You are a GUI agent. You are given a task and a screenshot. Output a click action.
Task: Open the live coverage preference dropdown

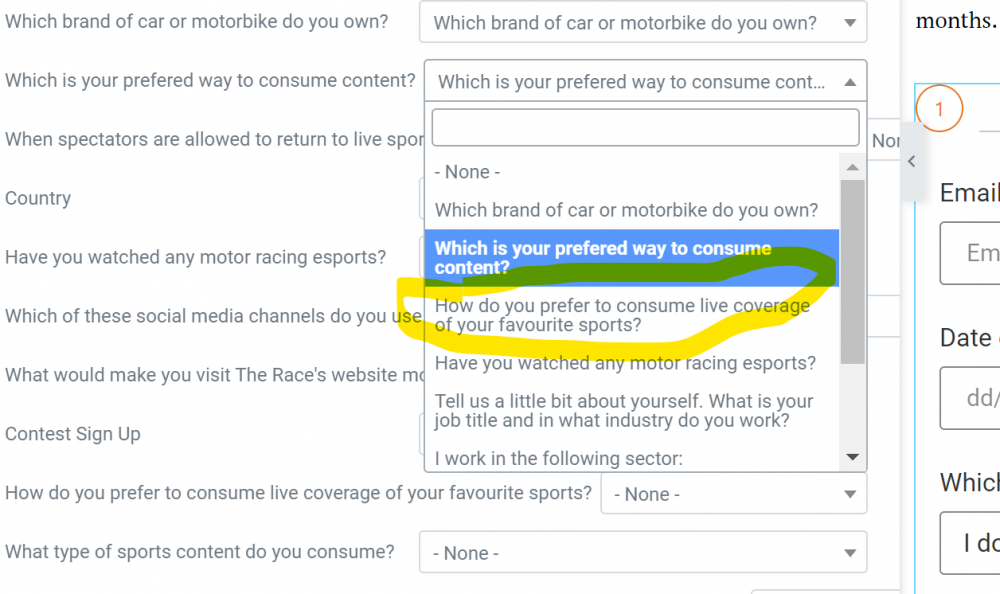click(733, 494)
